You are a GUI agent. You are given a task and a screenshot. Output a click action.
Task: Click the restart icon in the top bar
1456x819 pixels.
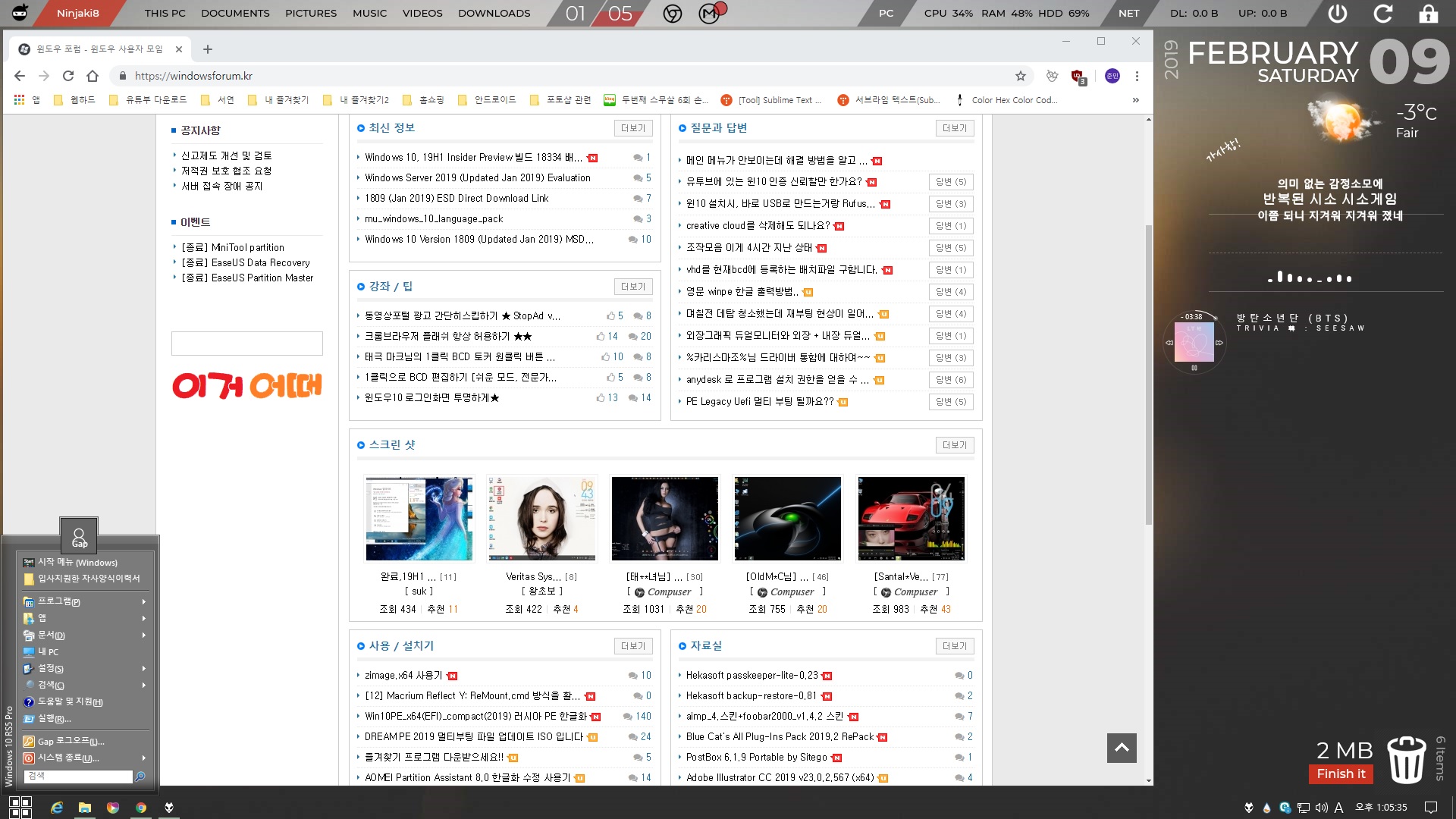(1383, 13)
